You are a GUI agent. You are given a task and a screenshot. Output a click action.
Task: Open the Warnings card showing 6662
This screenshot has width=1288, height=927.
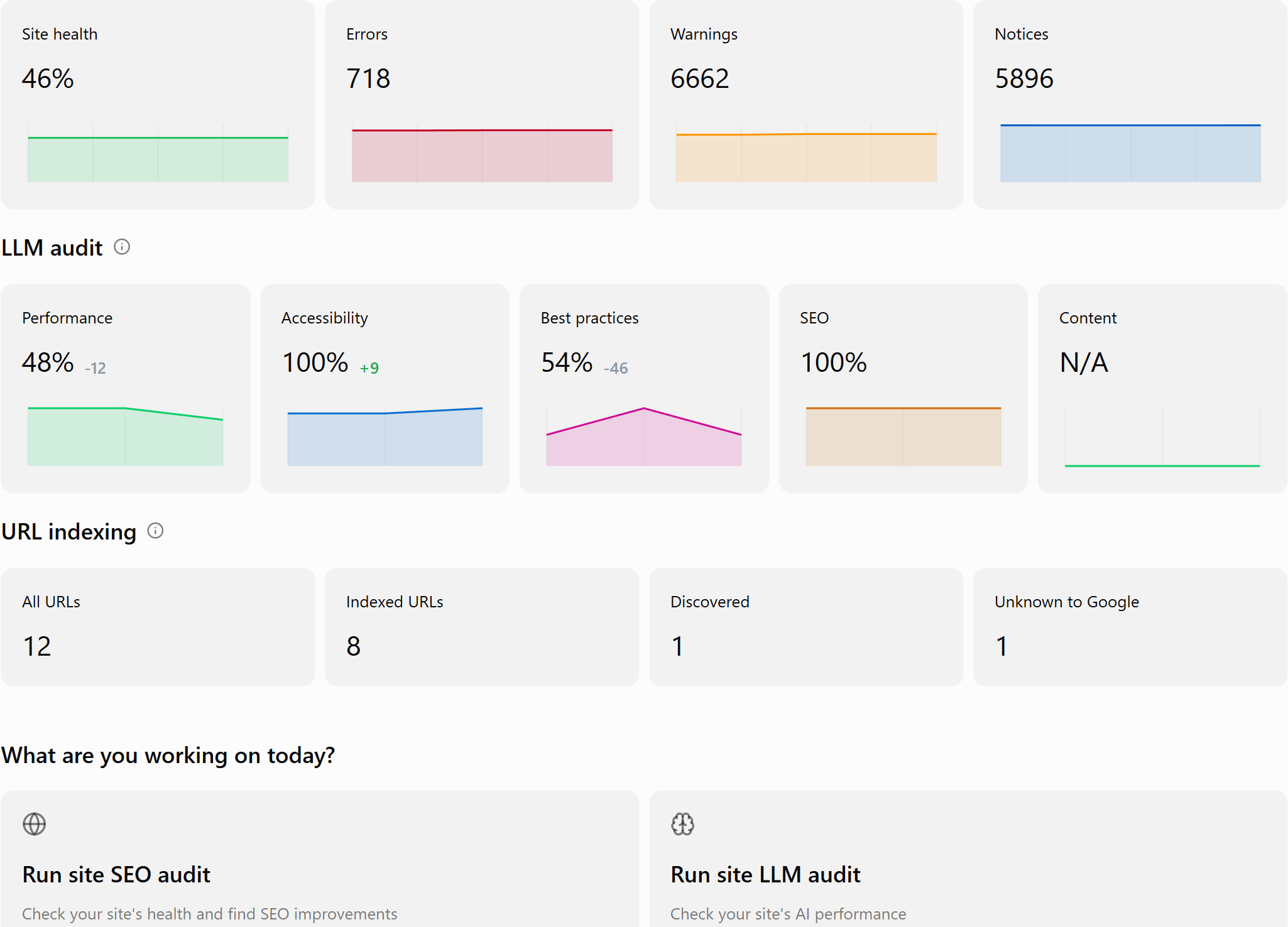point(806,104)
